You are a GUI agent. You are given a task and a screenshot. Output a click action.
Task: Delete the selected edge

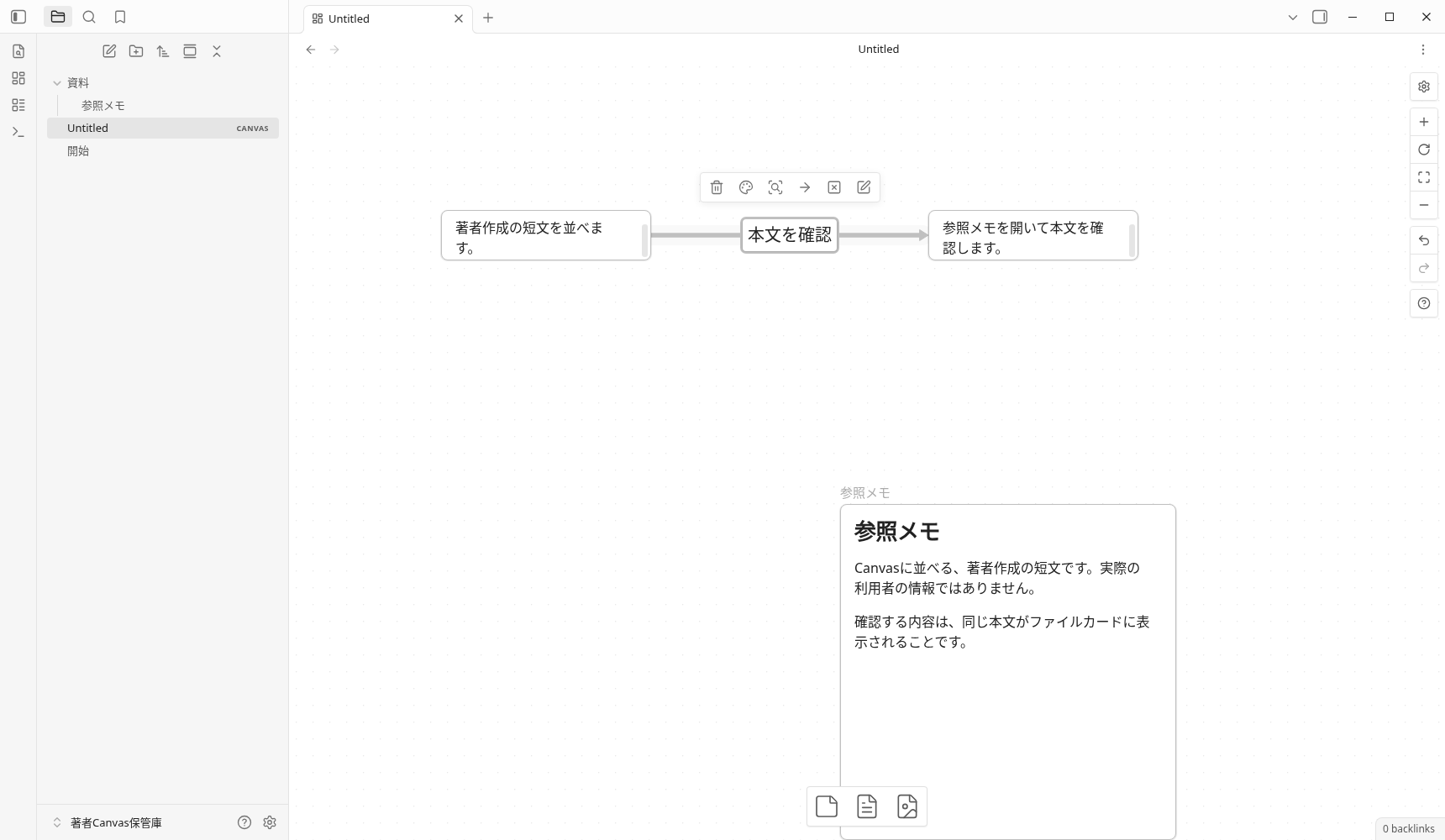click(717, 187)
